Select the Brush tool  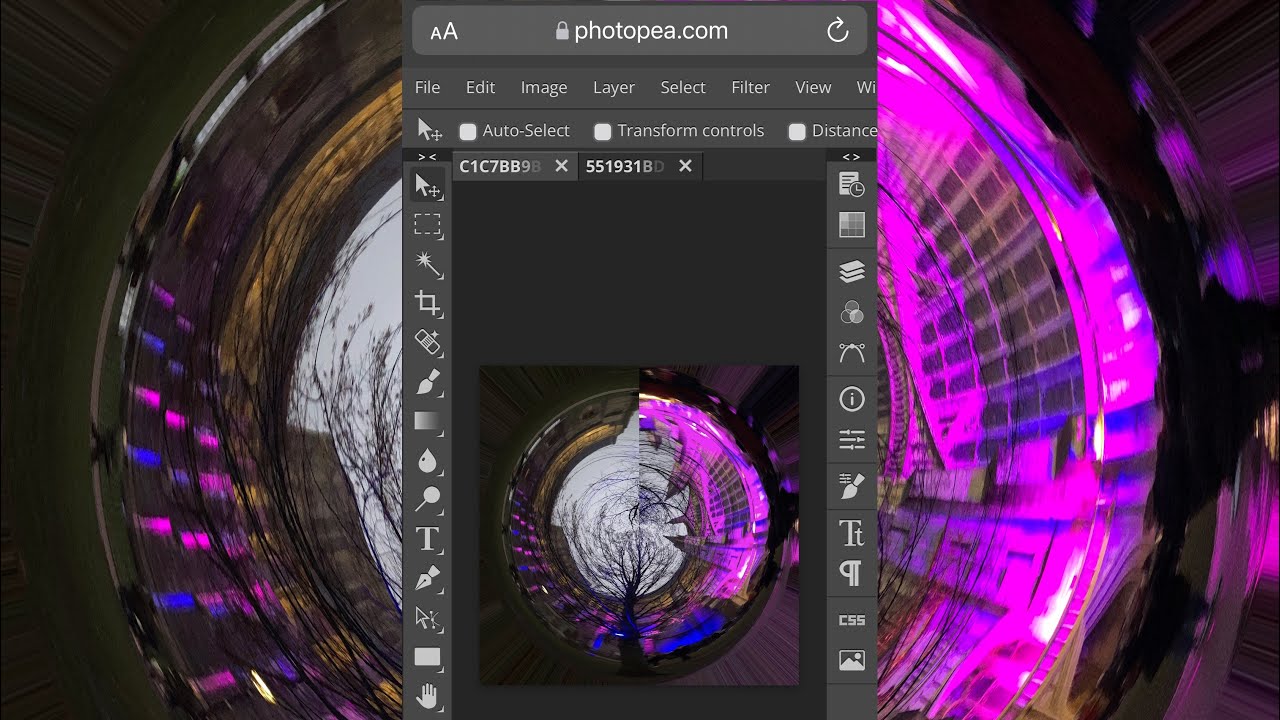click(428, 382)
